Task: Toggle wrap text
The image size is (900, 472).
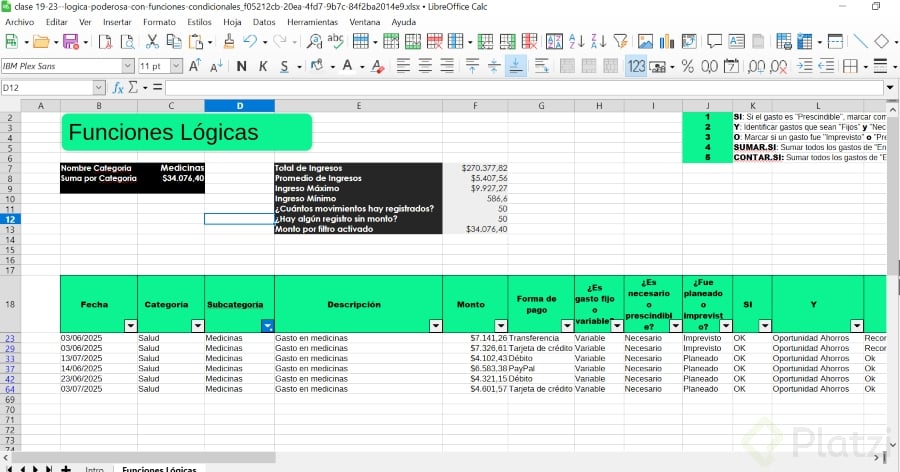Action: pyautogui.click(x=541, y=66)
